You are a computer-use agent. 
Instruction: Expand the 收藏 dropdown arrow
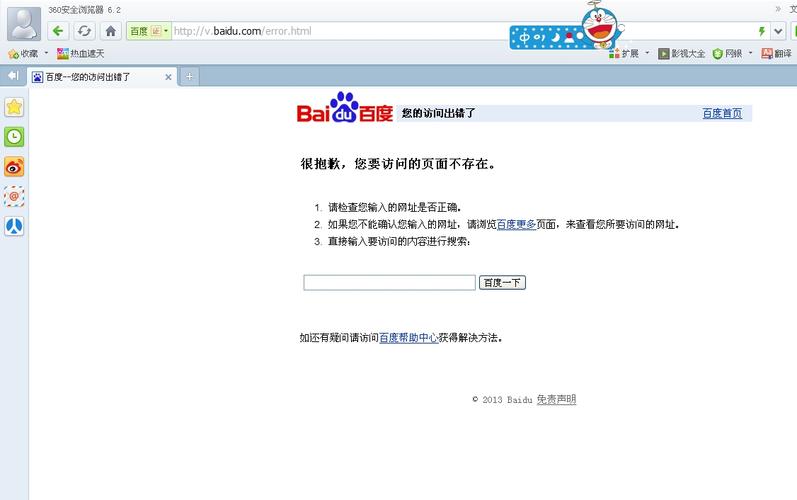[x=46, y=53]
